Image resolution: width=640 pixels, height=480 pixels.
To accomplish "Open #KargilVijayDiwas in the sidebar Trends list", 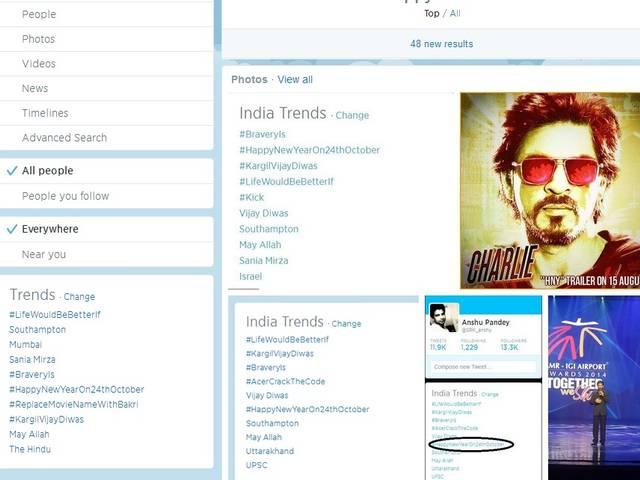I will point(47,419).
